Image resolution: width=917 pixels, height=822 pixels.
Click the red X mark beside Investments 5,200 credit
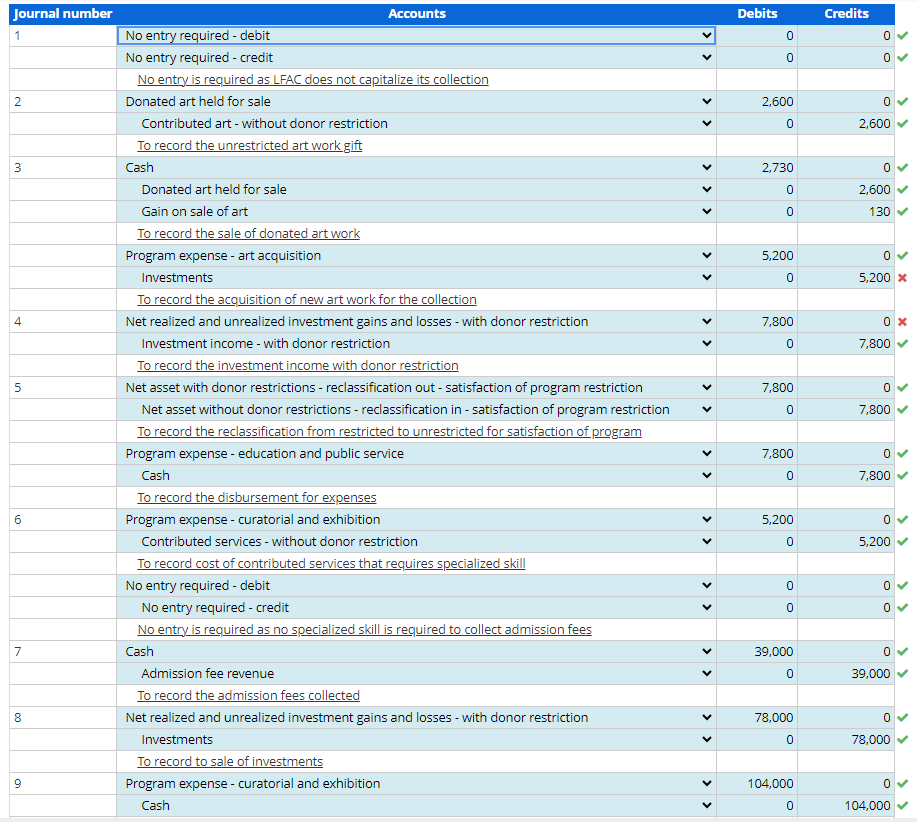[902, 278]
